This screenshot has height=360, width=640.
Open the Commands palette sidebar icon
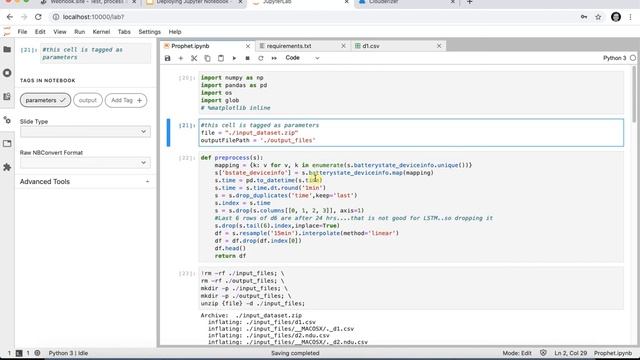7,97
